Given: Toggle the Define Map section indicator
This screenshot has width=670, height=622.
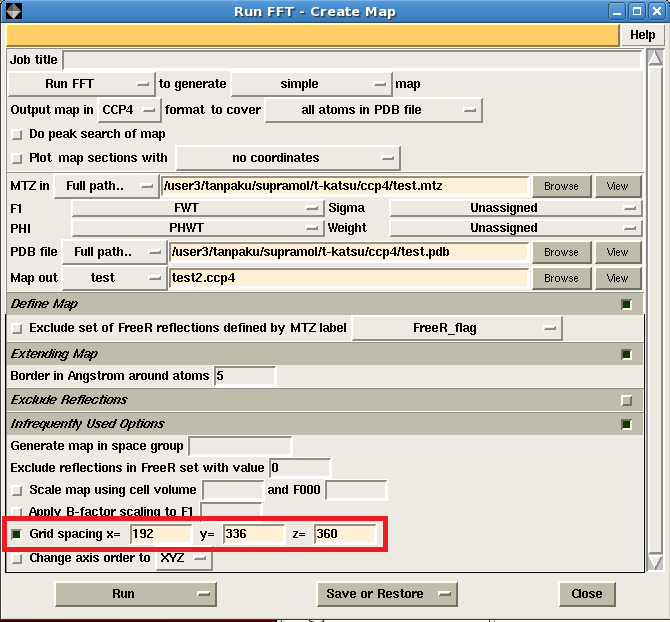Looking at the screenshot, I should point(626,304).
